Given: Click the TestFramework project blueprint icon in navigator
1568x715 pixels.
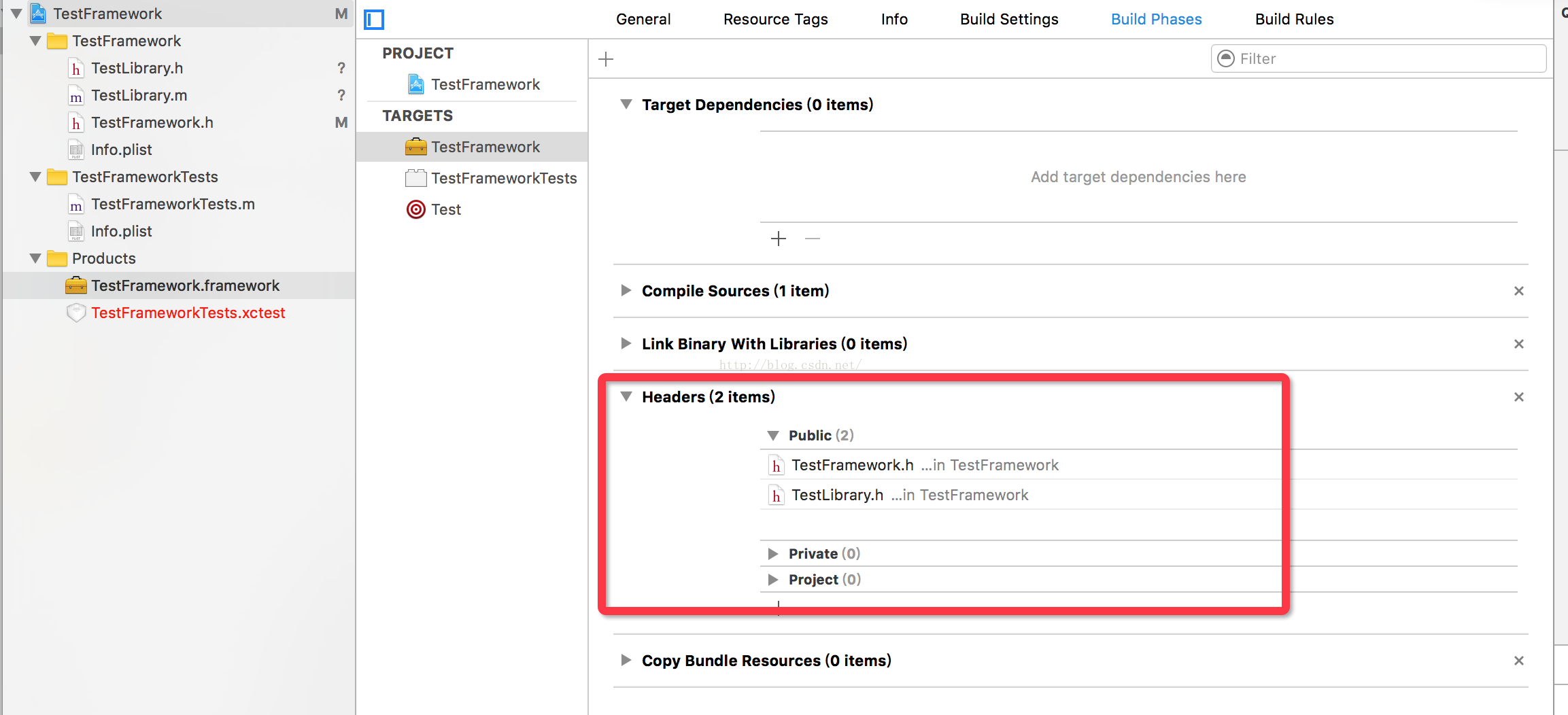Looking at the screenshot, I should tap(39, 13).
